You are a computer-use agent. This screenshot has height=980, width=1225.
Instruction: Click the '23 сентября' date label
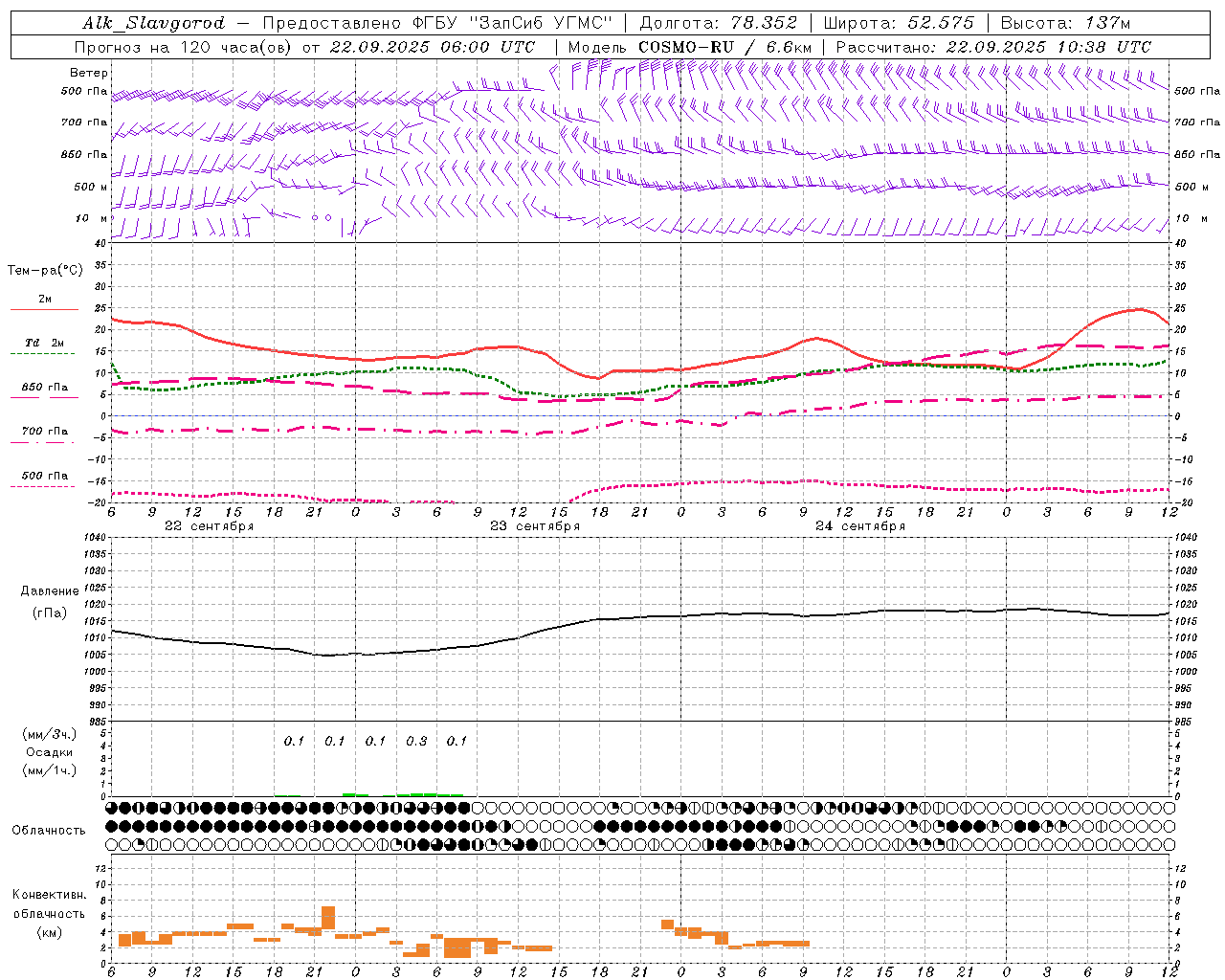[x=535, y=526]
